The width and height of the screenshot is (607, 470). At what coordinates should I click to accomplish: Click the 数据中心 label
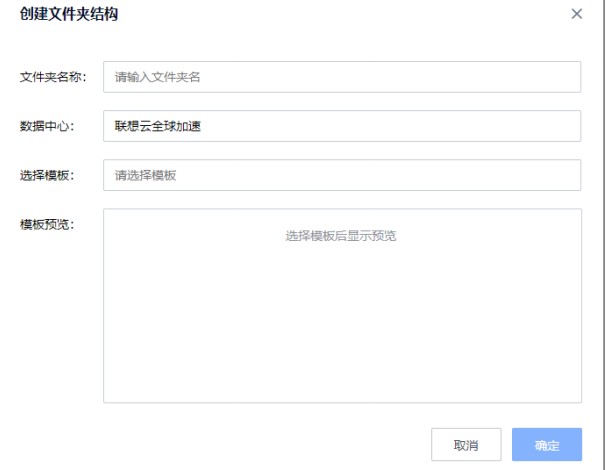click(x=47, y=126)
